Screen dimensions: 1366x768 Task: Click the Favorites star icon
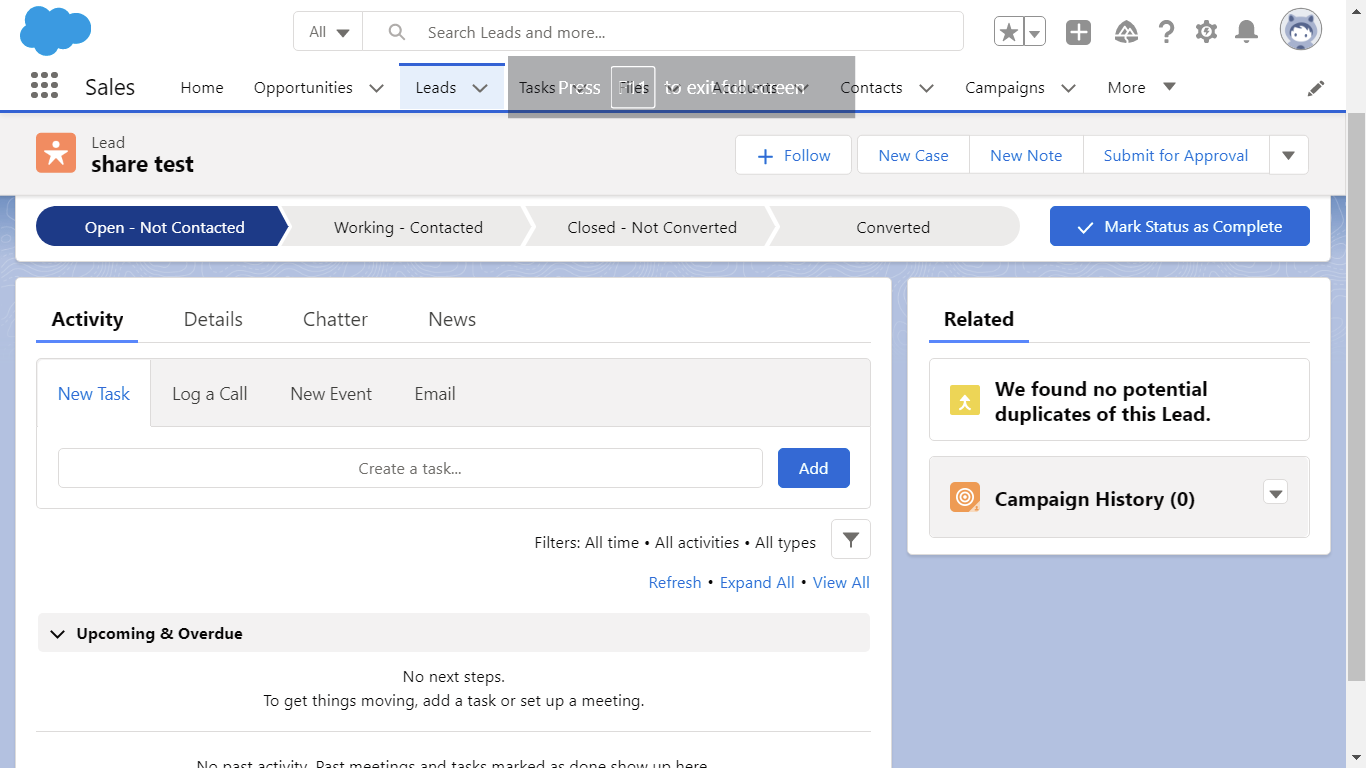[x=1009, y=32]
